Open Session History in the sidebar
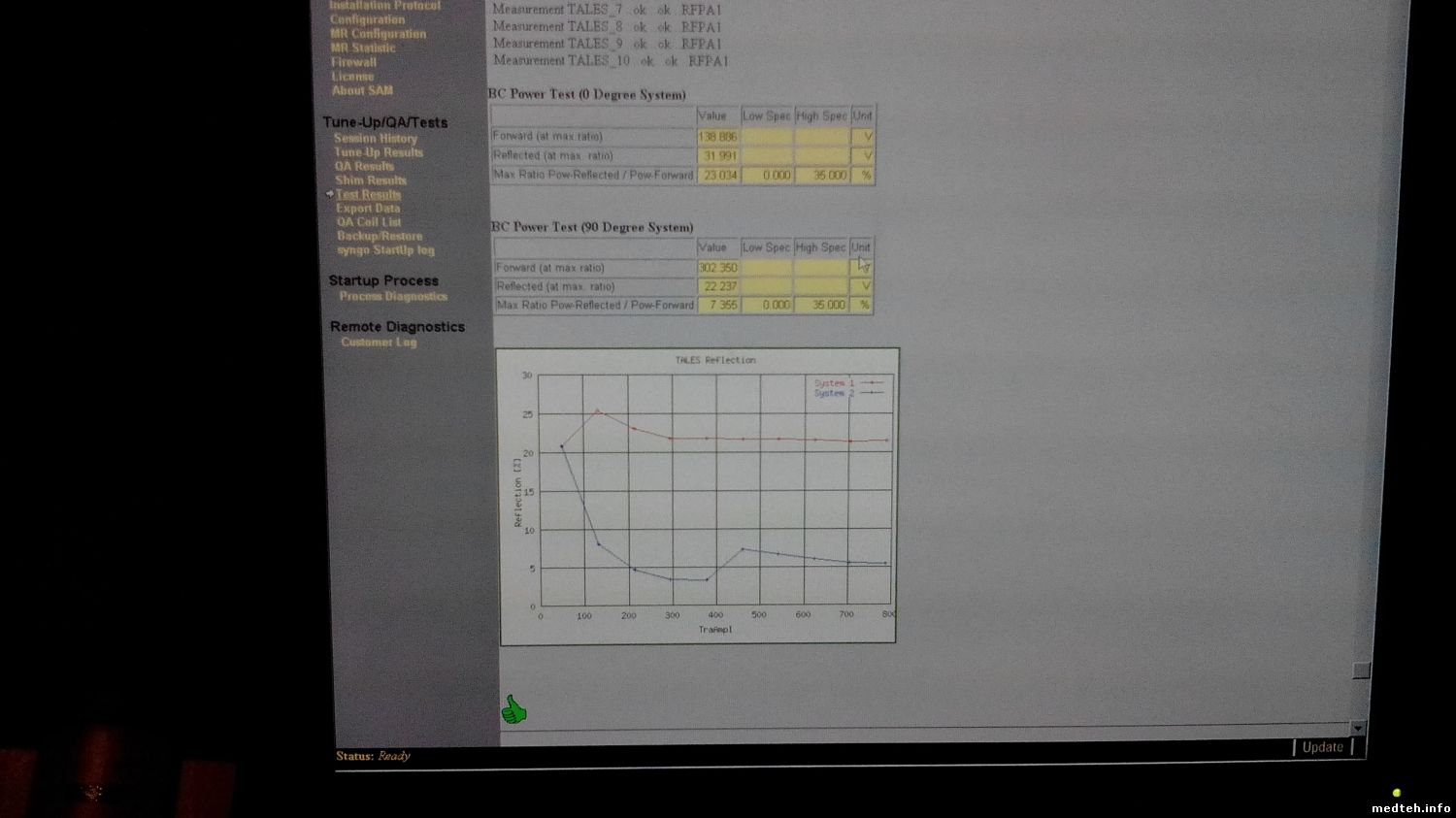The image size is (1456, 818). point(375,139)
